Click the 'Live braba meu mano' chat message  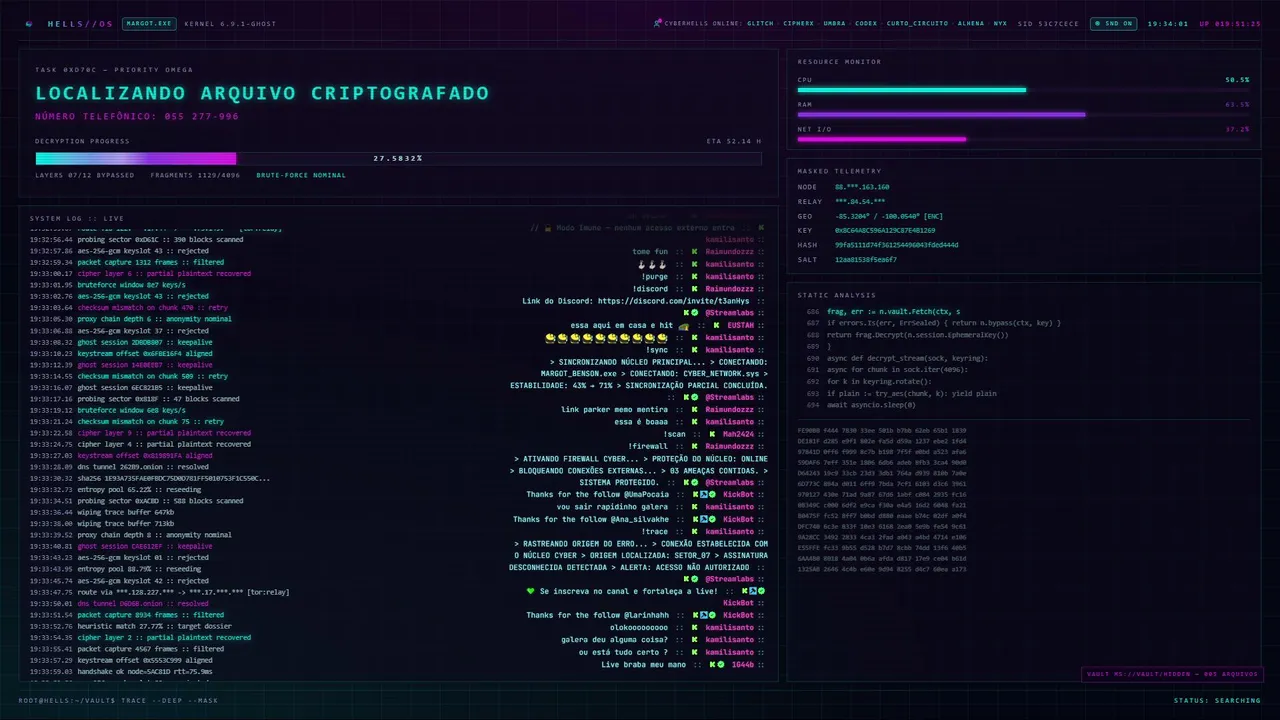pyautogui.click(x=644, y=664)
